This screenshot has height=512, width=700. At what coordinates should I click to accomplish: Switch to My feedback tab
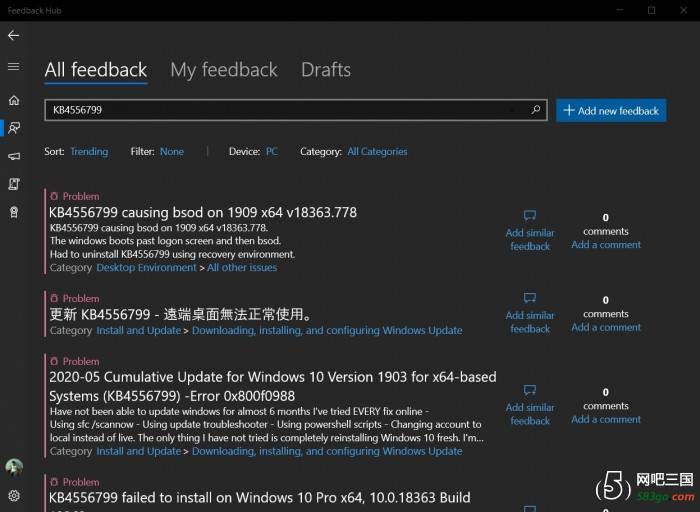[x=224, y=70]
